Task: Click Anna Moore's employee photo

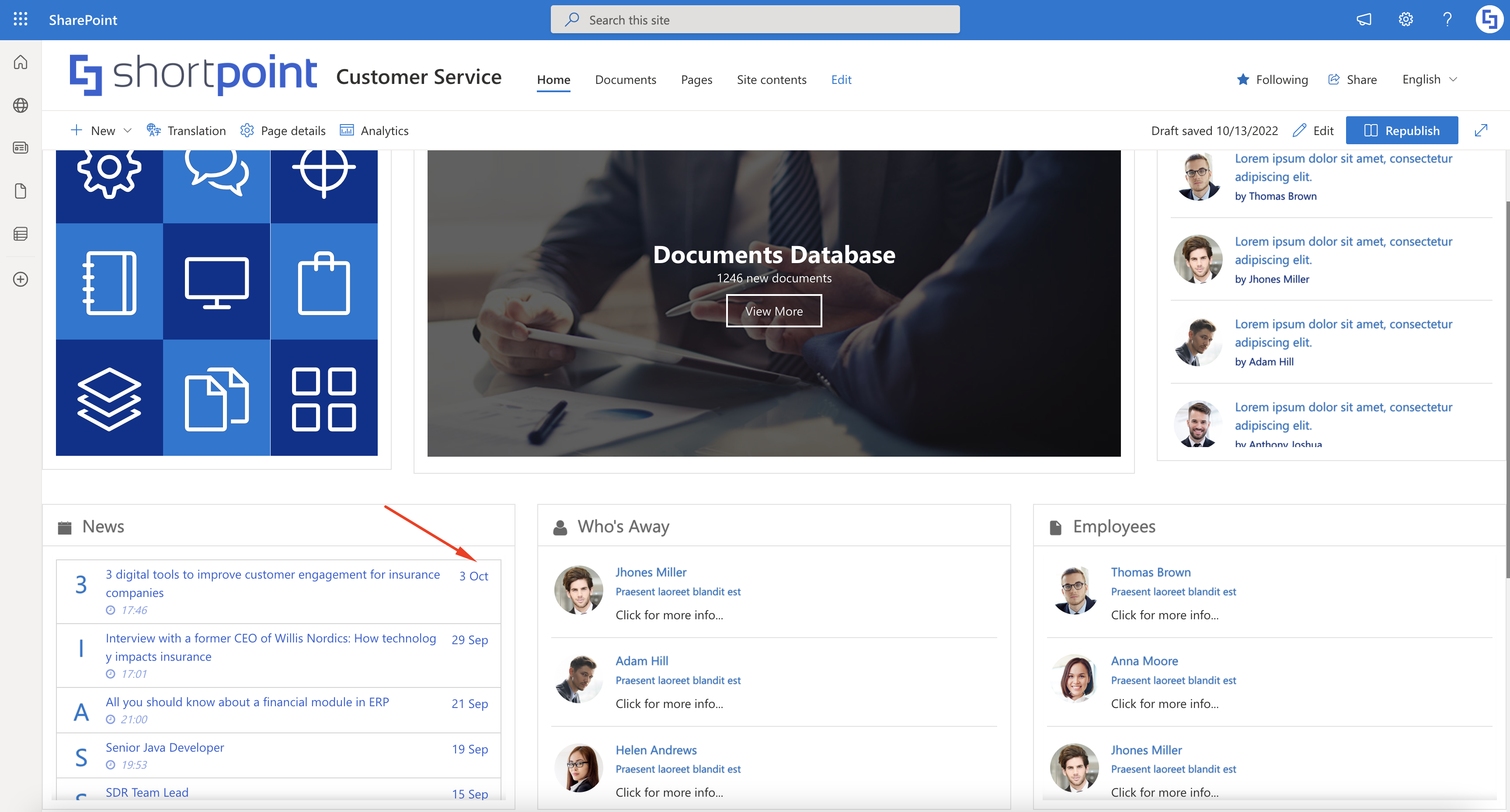Action: coord(1075,679)
